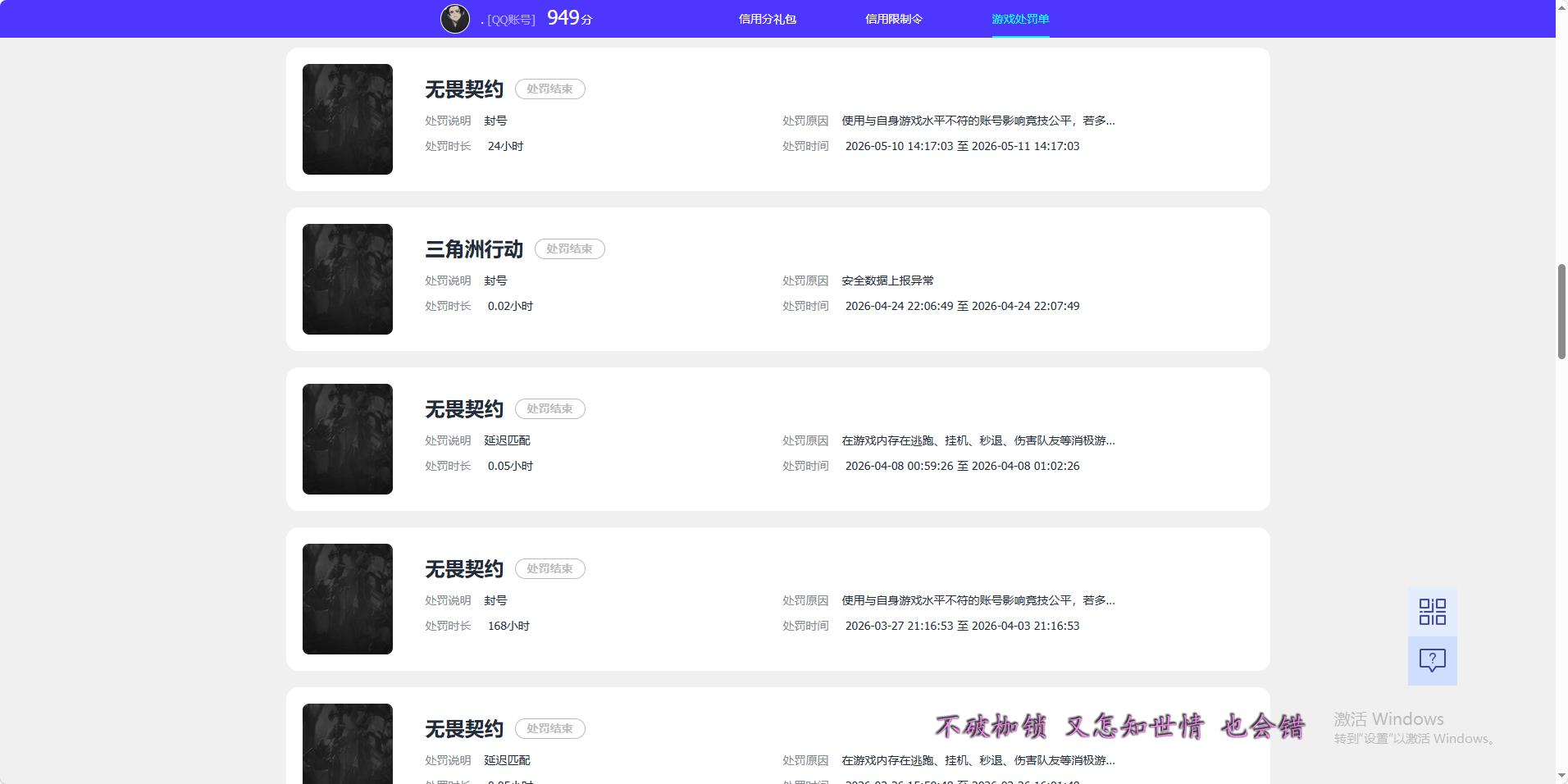Click 无畏契约 title on the 168小时 card
The image size is (1568, 784).
point(464,569)
